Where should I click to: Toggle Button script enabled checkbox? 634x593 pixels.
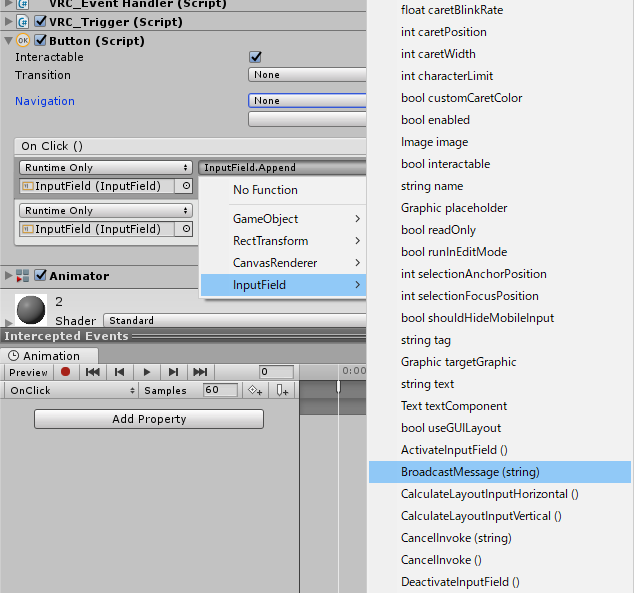tap(40, 40)
